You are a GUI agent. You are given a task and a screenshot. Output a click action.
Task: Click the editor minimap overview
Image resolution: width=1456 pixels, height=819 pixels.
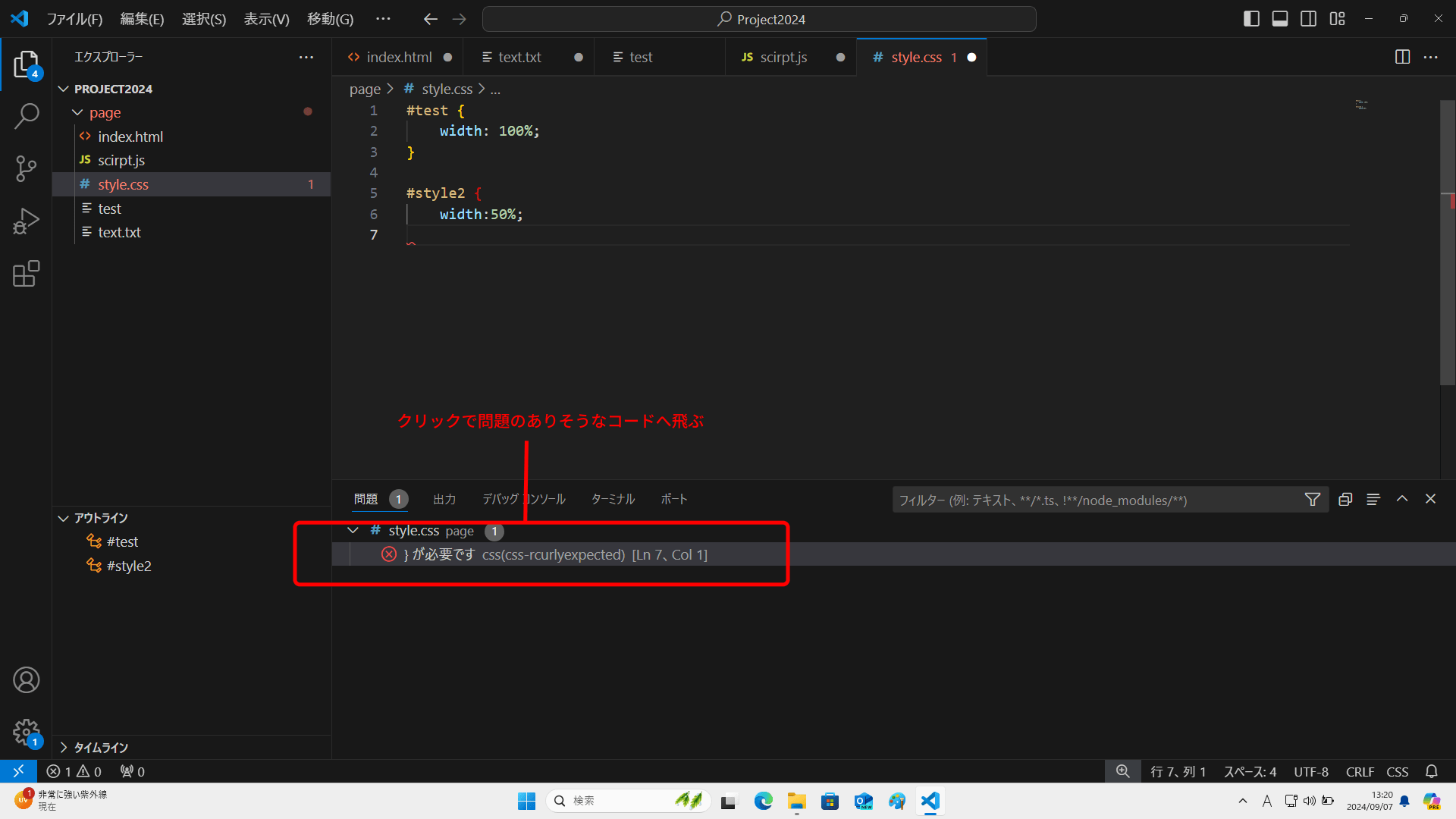1360,104
